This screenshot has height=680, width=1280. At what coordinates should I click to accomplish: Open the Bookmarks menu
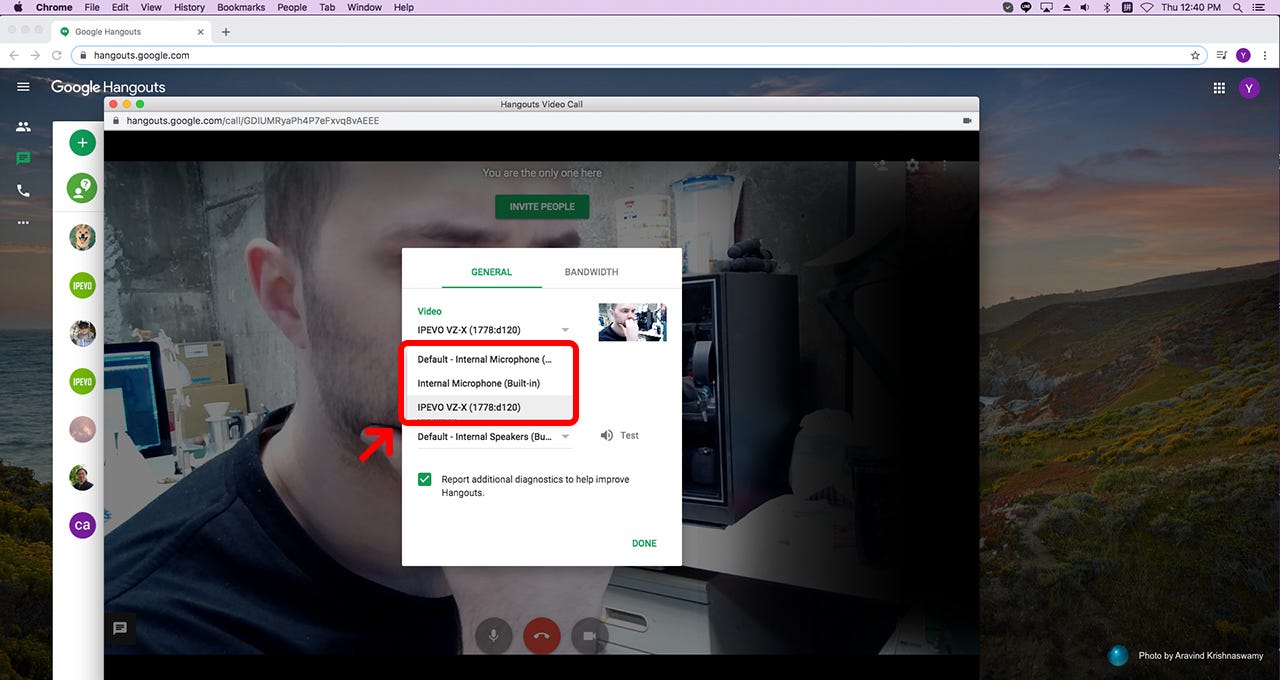(241, 7)
